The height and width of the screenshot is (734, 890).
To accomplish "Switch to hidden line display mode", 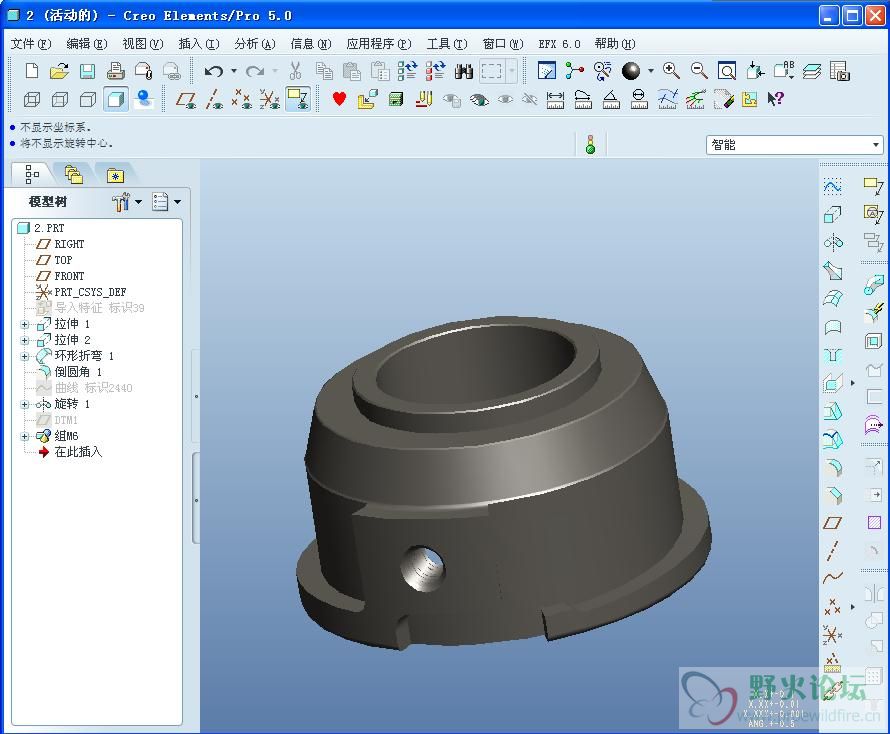I will pos(60,100).
